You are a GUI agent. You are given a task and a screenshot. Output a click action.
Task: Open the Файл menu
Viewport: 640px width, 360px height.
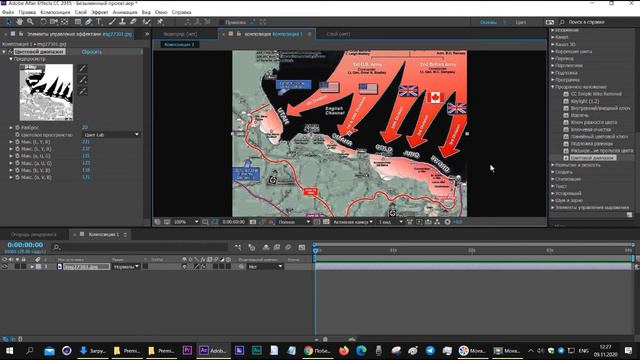point(8,12)
